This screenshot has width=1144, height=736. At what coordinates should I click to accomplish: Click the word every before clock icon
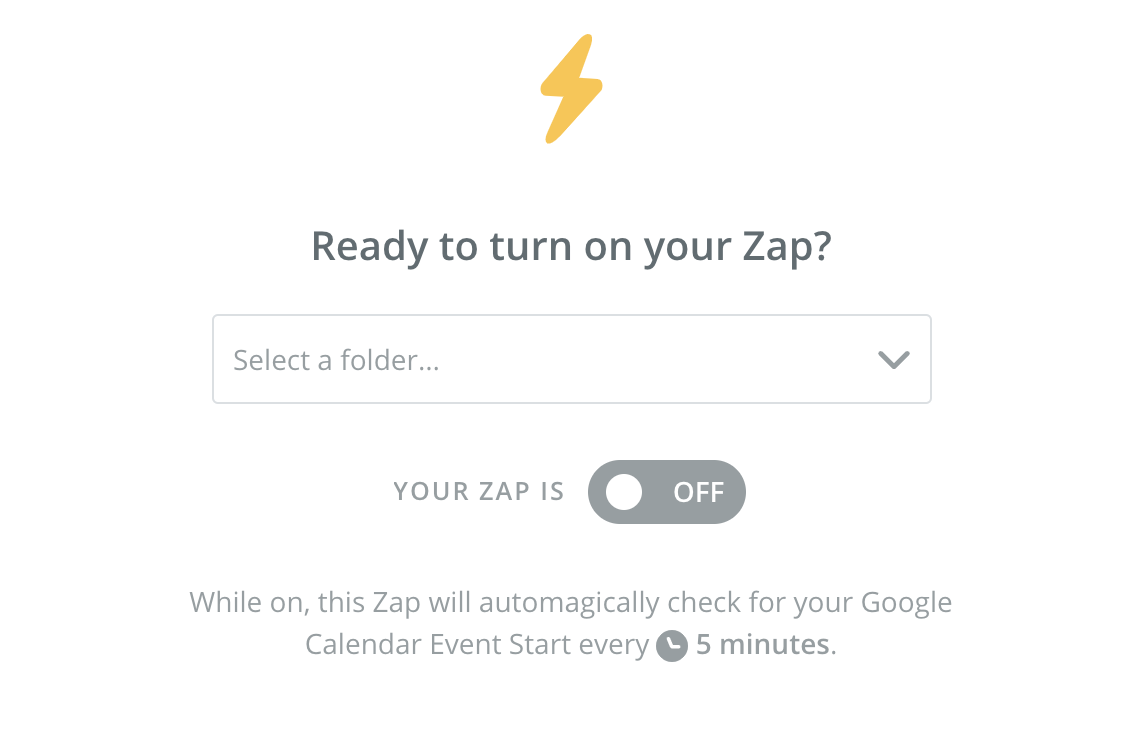pyautogui.click(x=613, y=646)
